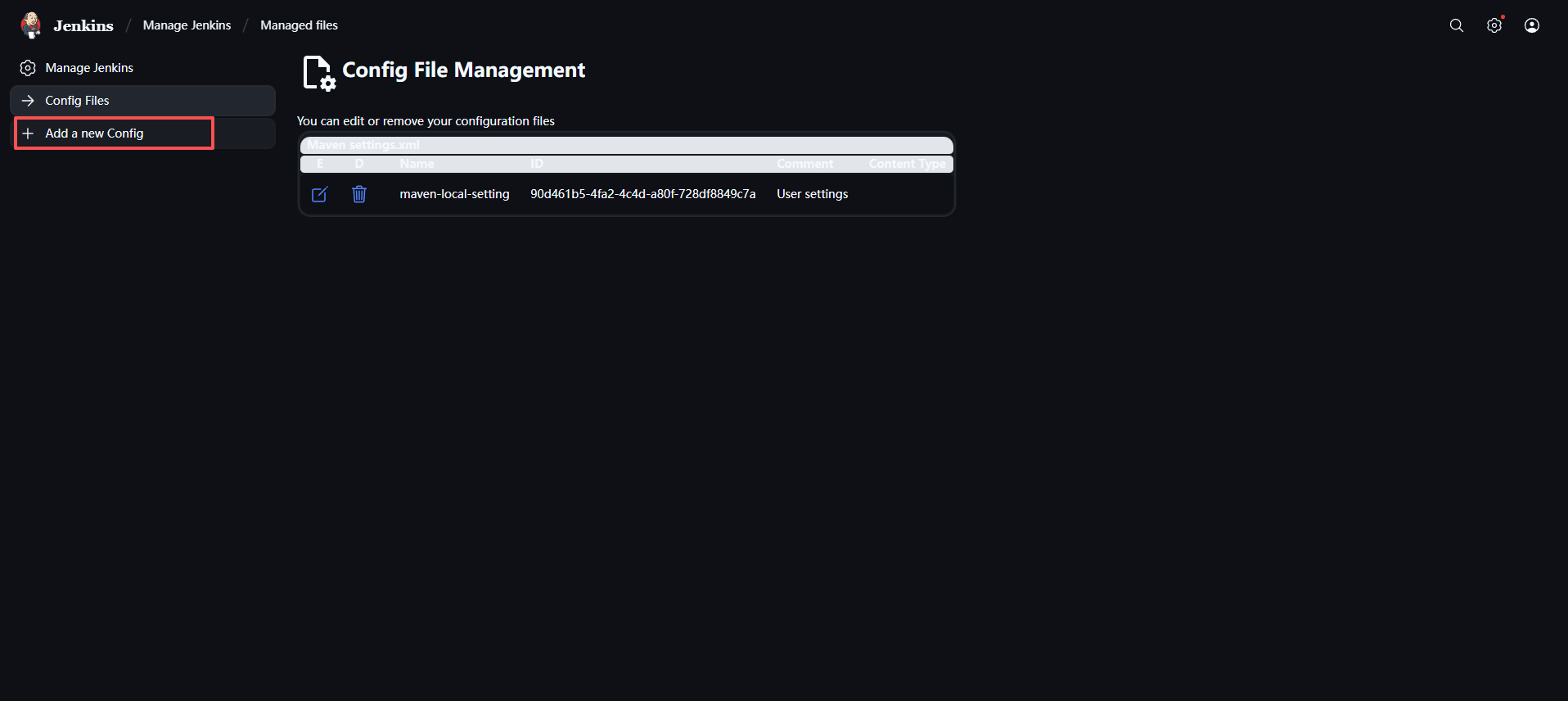The image size is (1568, 701).
Task: Click the Content Type column header
Action: (x=907, y=164)
